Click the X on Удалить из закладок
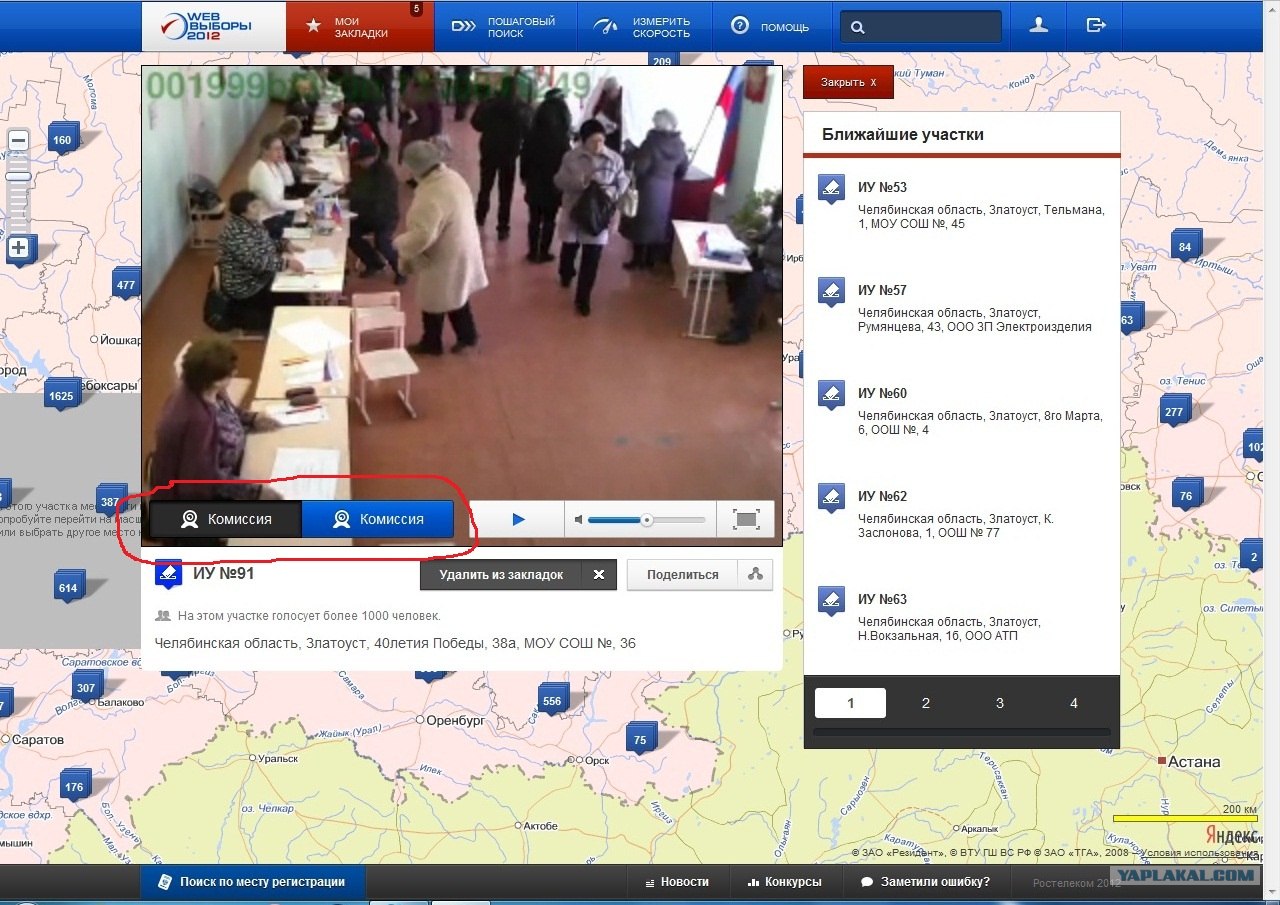This screenshot has width=1280, height=905. [598, 575]
